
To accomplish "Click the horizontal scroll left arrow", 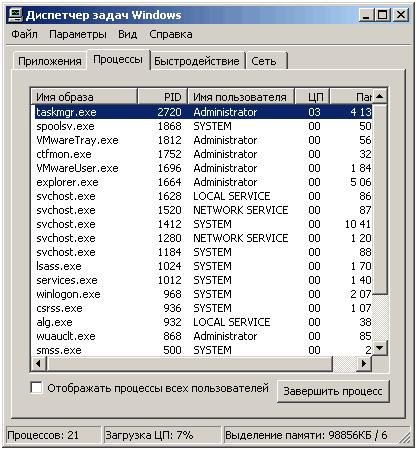I will 39,363.
